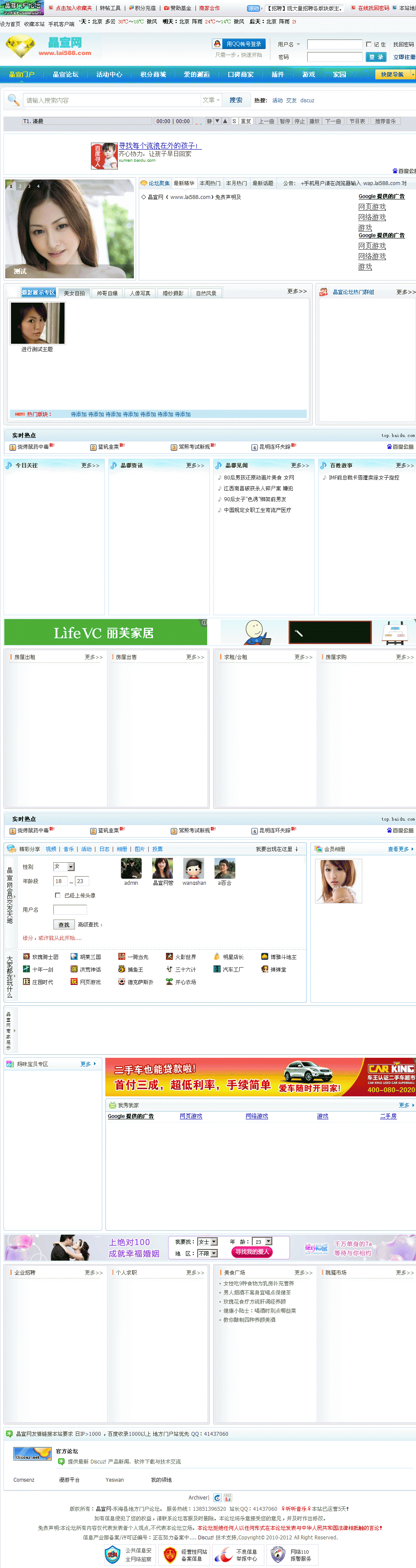Screen dimensions: 416x1568
Task: Click the 用户名 login input field
Action: tap(335, 45)
